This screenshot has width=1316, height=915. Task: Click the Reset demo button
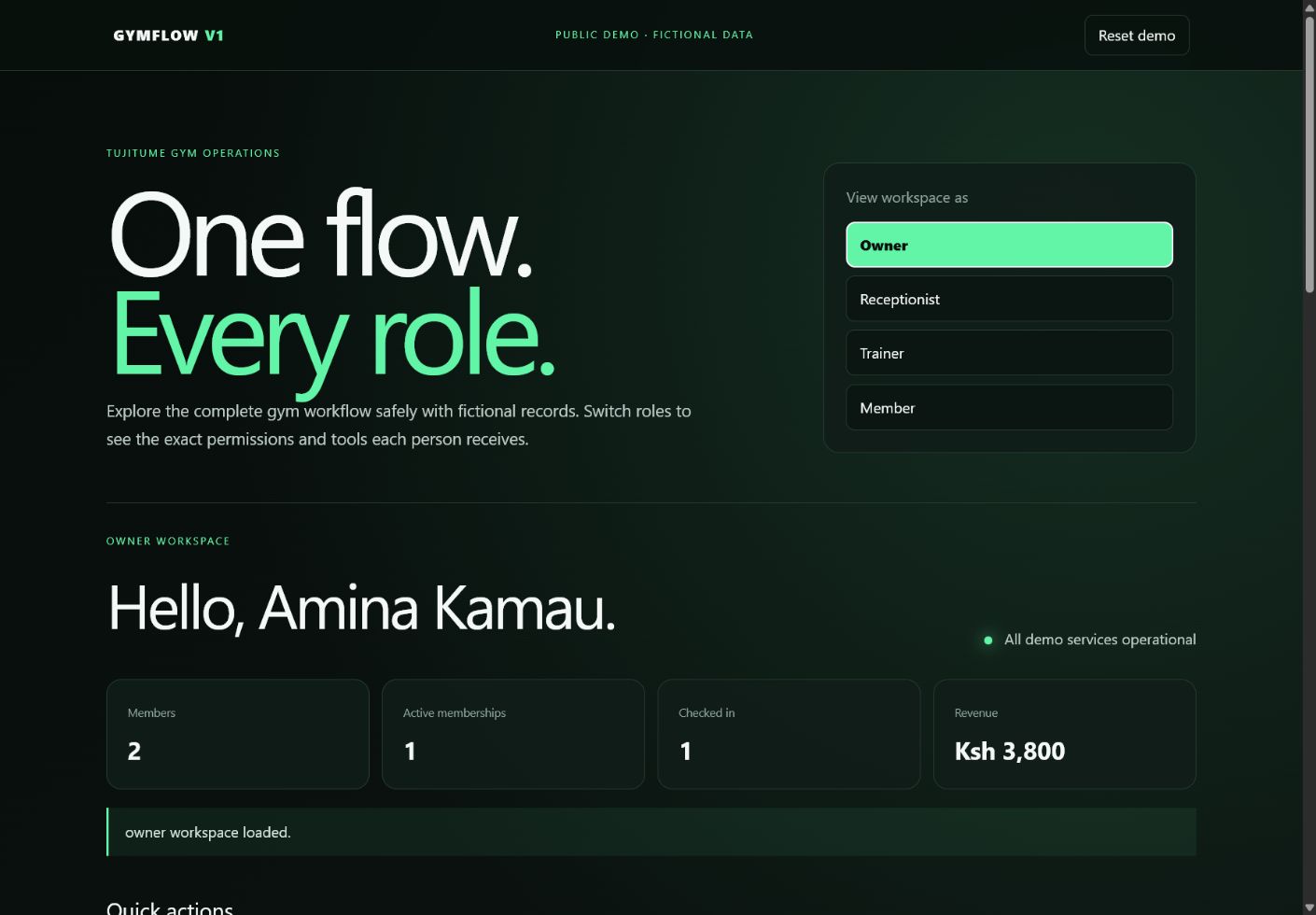(1136, 35)
